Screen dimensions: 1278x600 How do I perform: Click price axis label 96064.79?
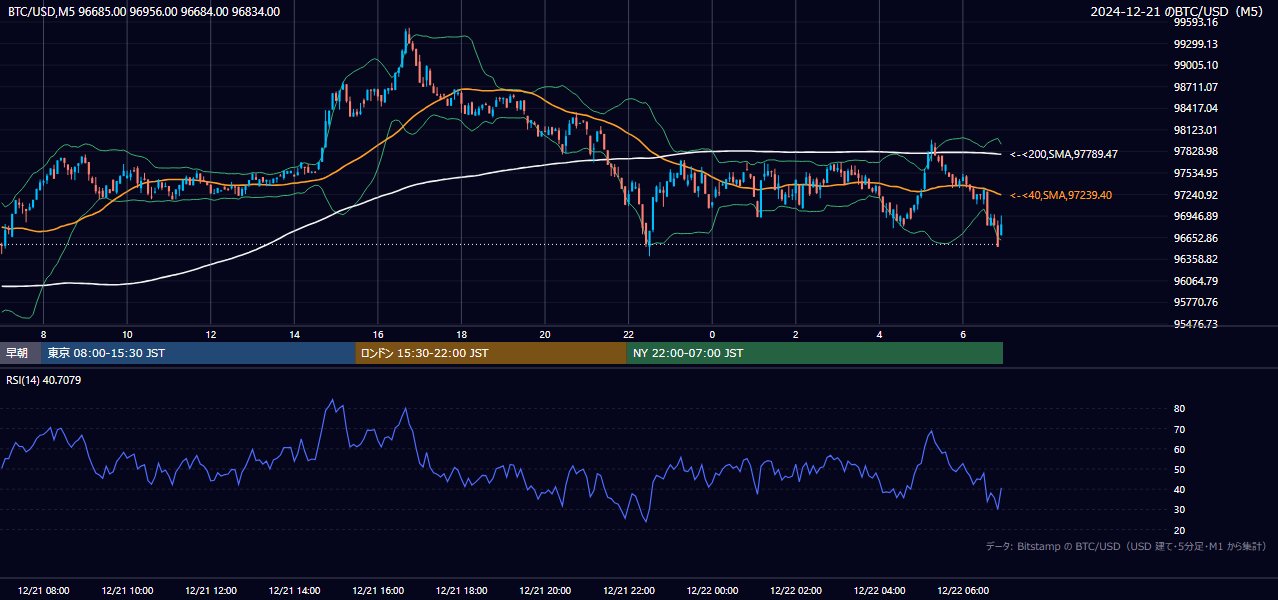pyautogui.click(x=1195, y=281)
